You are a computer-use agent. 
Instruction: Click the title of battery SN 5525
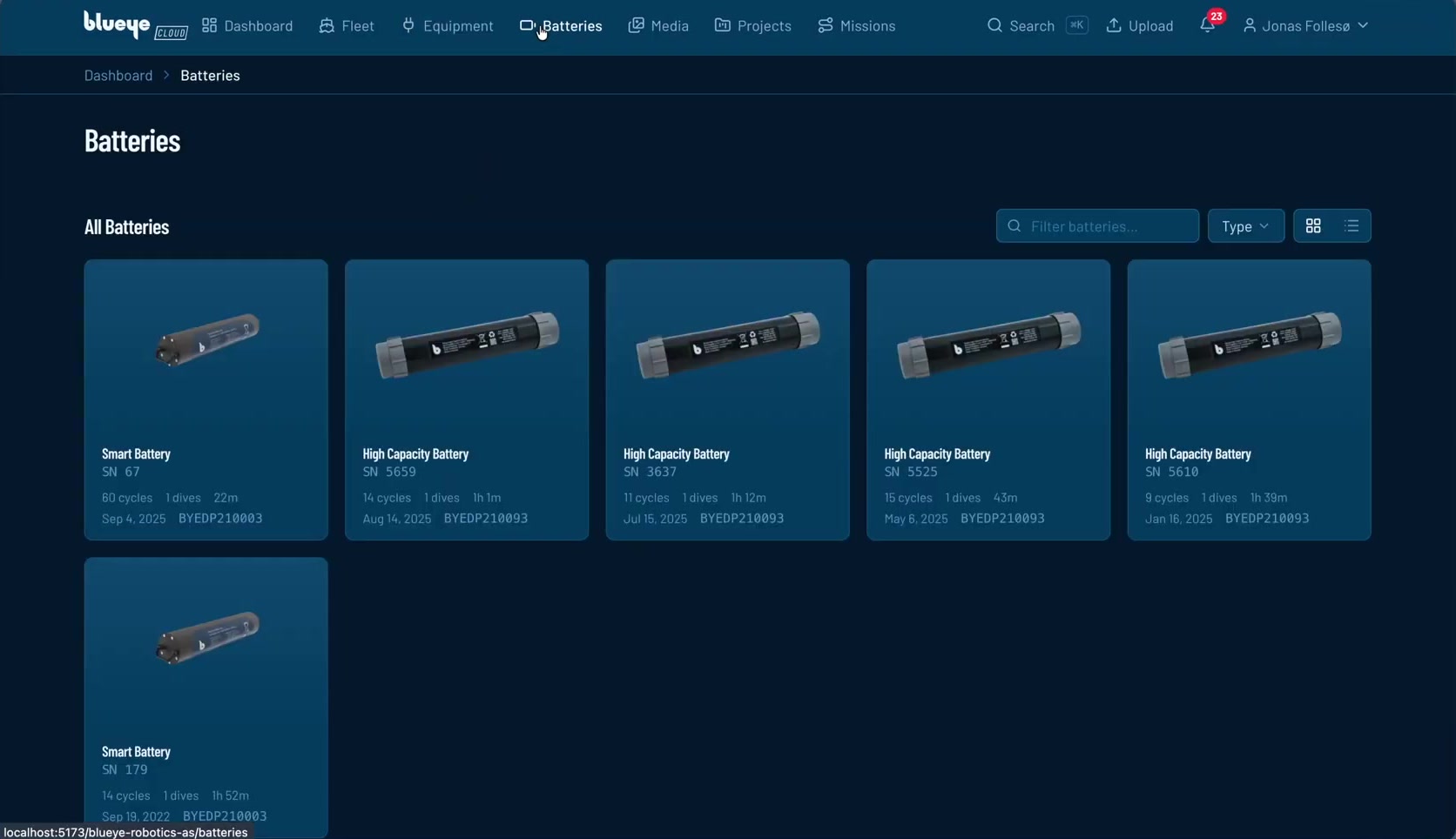tap(937, 453)
